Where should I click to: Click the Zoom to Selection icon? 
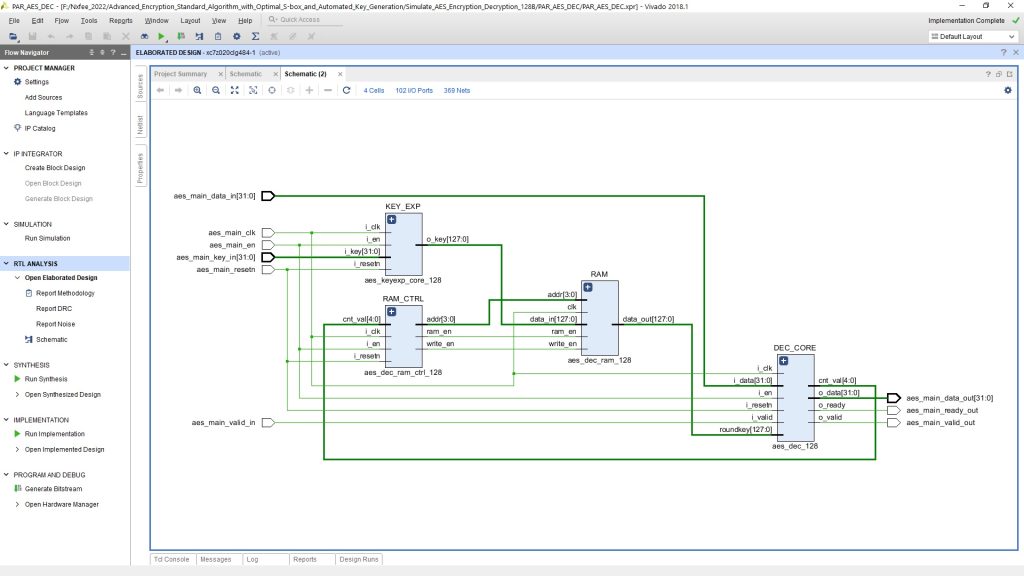252,90
